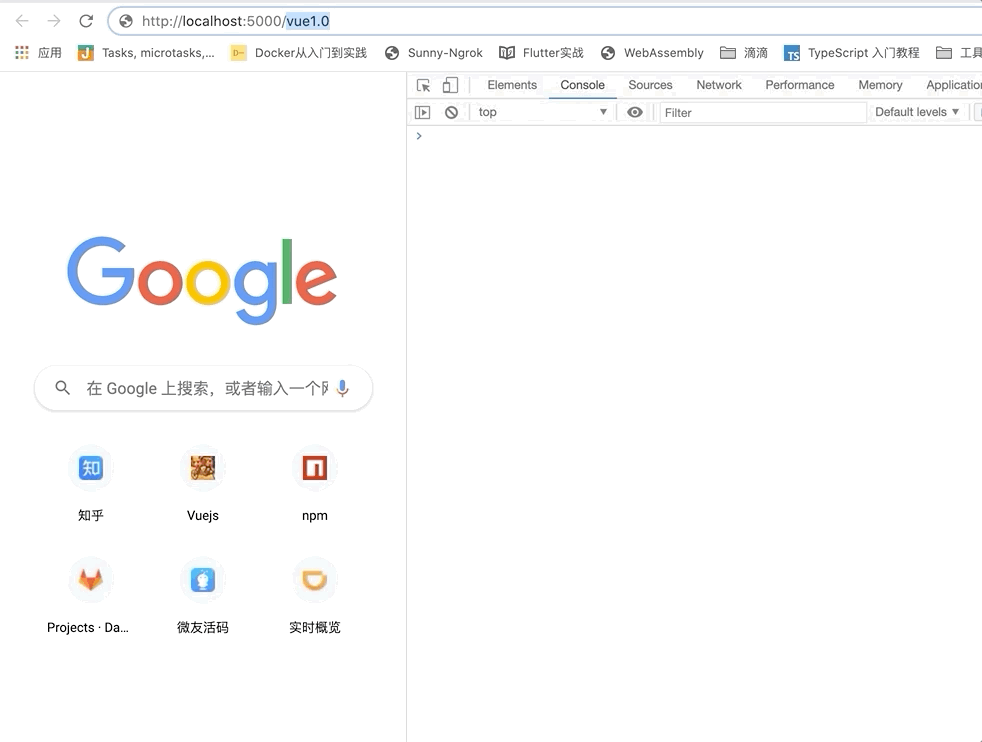This screenshot has height=742, width=982.
Task: Switch to the Application tab
Action: pos(954,85)
